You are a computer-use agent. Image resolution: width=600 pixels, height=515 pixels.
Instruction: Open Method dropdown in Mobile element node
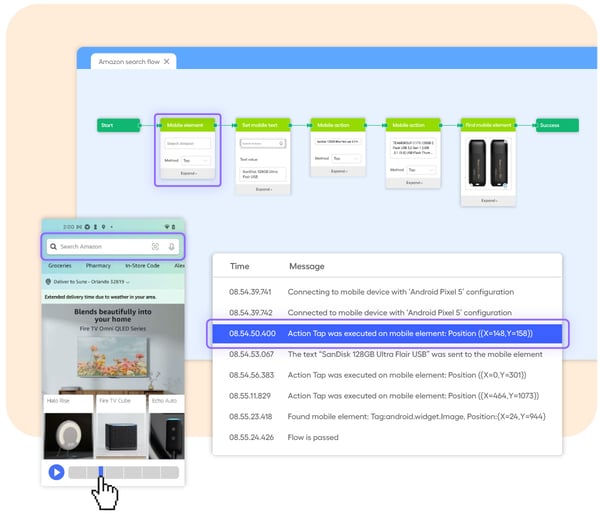pos(196,161)
